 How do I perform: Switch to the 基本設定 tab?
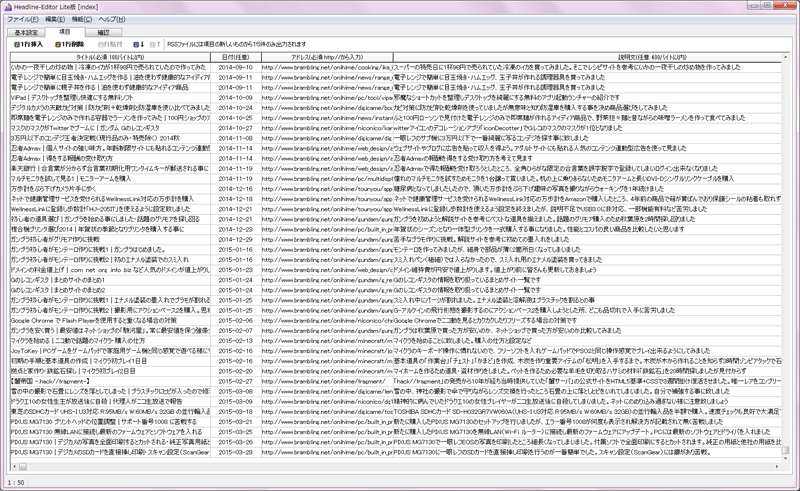(26, 32)
